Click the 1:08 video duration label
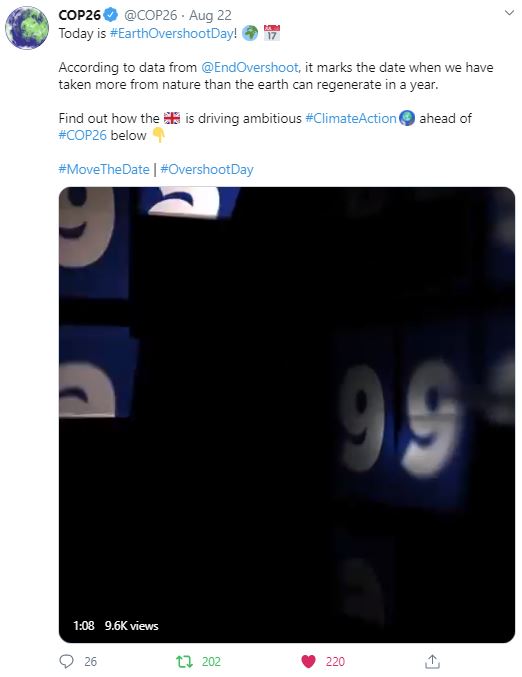Screen dimensions: 522x677 (83, 626)
